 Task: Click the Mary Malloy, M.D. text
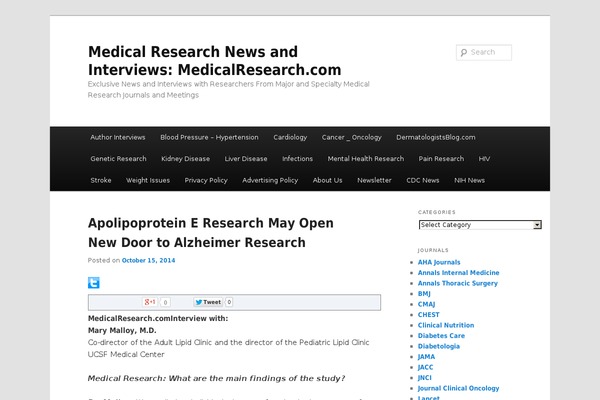[122, 330]
